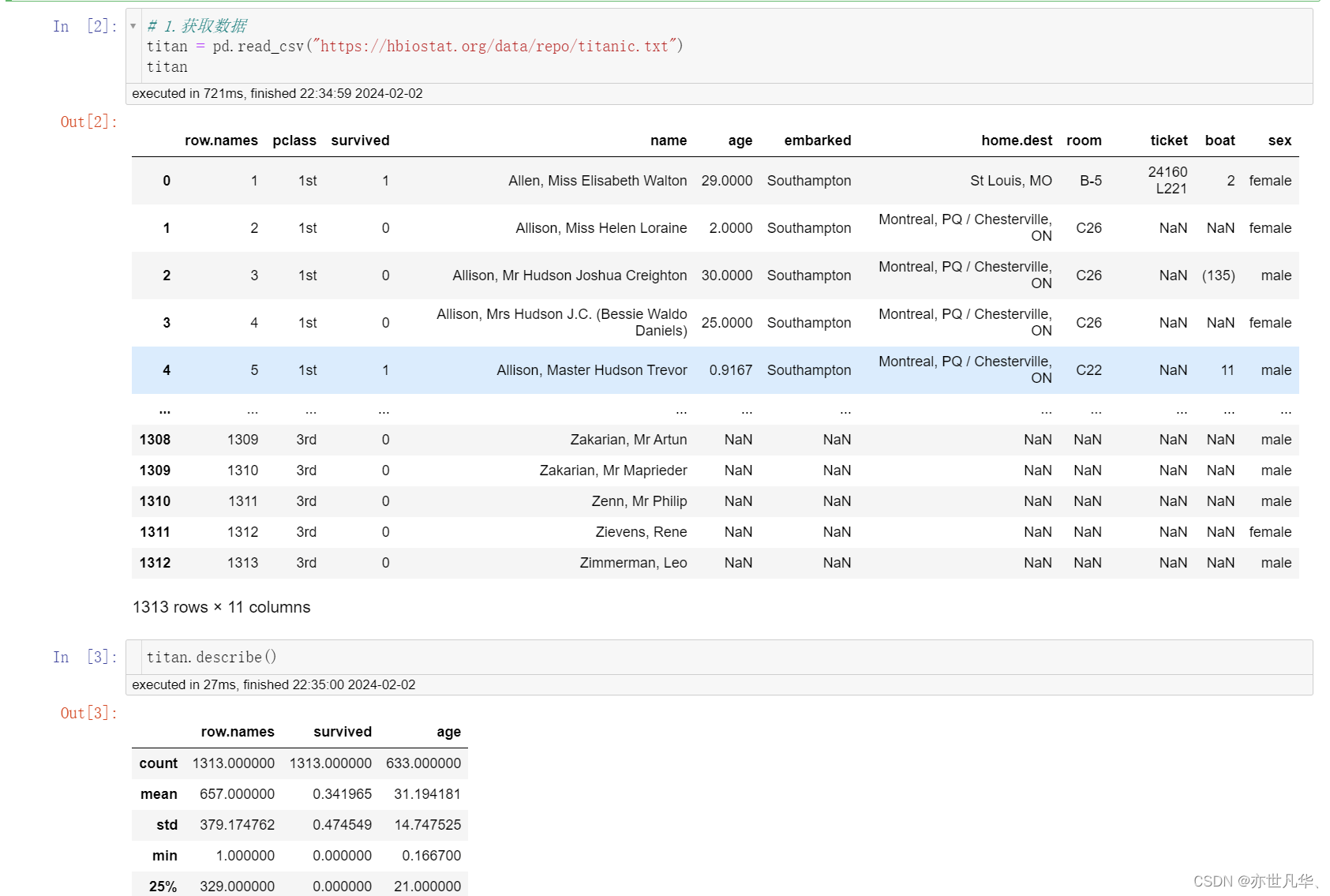This screenshot has height=896, width=1330.
Task: Click the titan.describe() code cell
Action: click(719, 657)
